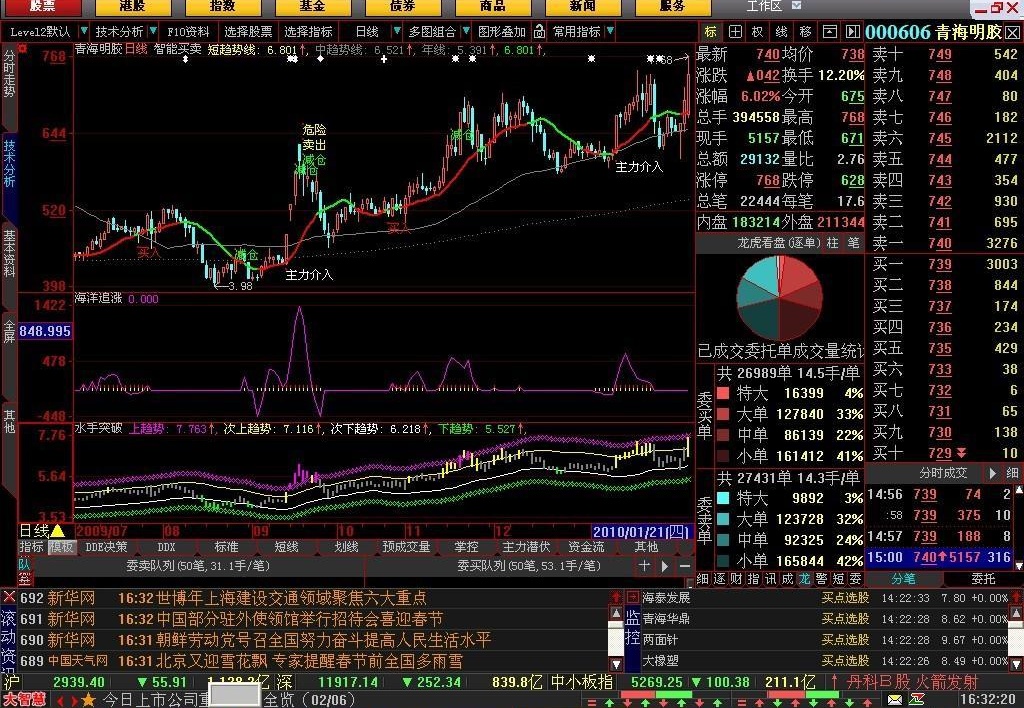Open news headline 世博年上海建设交通领域聚焦六大重点

(x=291, y=598)
